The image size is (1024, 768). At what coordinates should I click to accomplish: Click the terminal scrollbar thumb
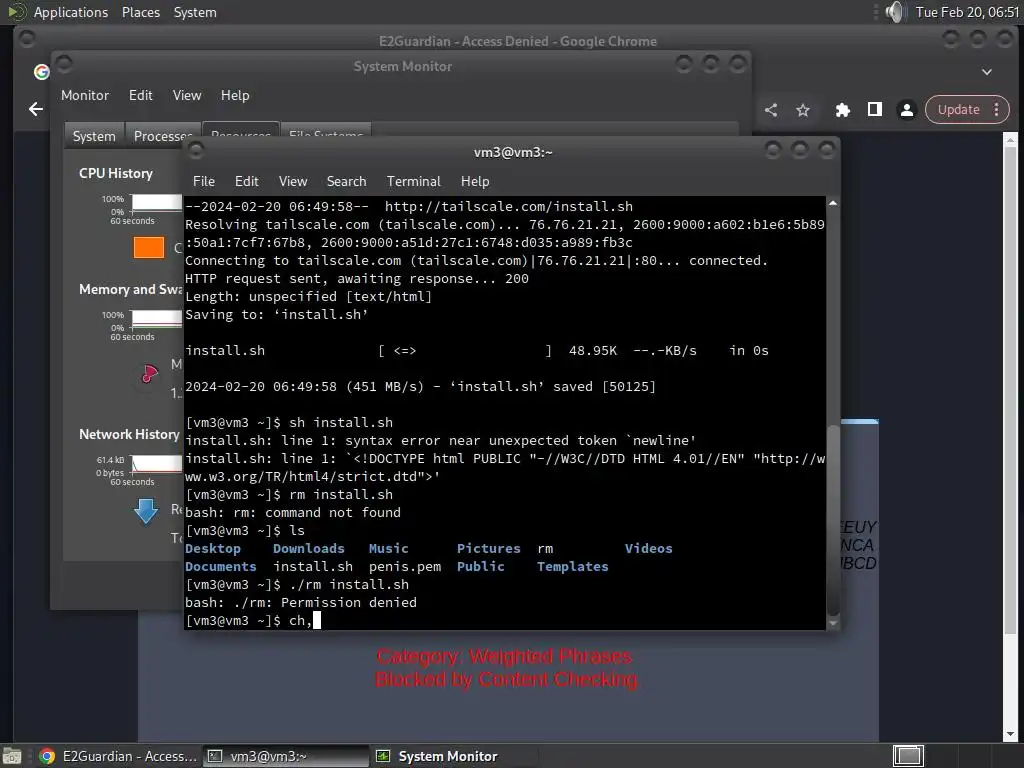point(833,519)
